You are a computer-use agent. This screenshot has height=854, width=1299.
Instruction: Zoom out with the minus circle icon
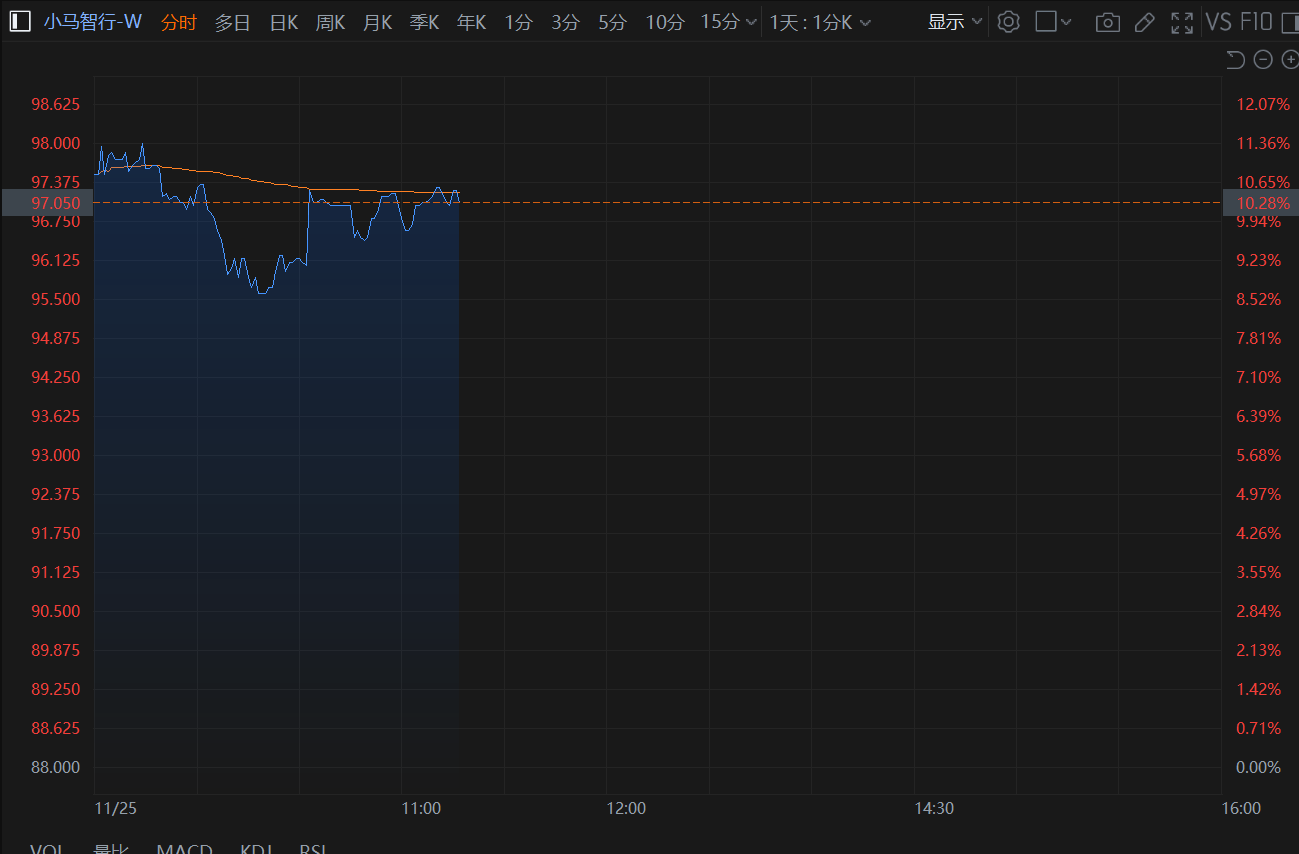(1263, 60)
